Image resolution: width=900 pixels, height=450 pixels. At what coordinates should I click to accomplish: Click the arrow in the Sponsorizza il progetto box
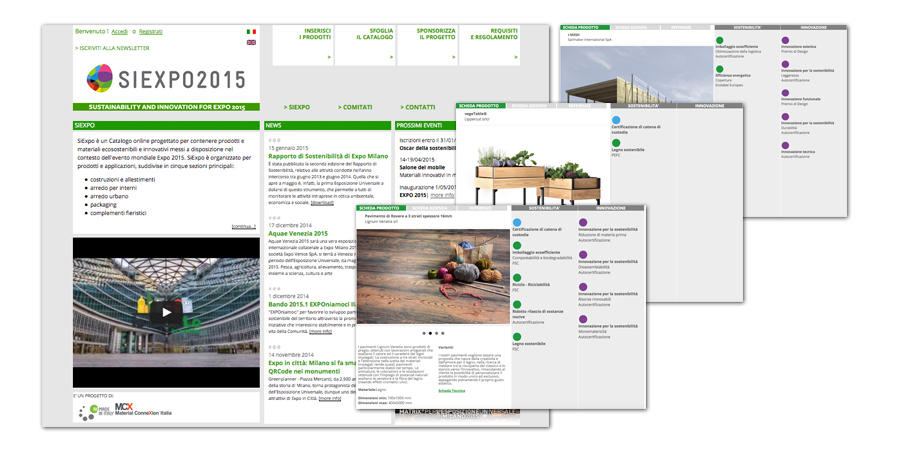coord(453,57)
